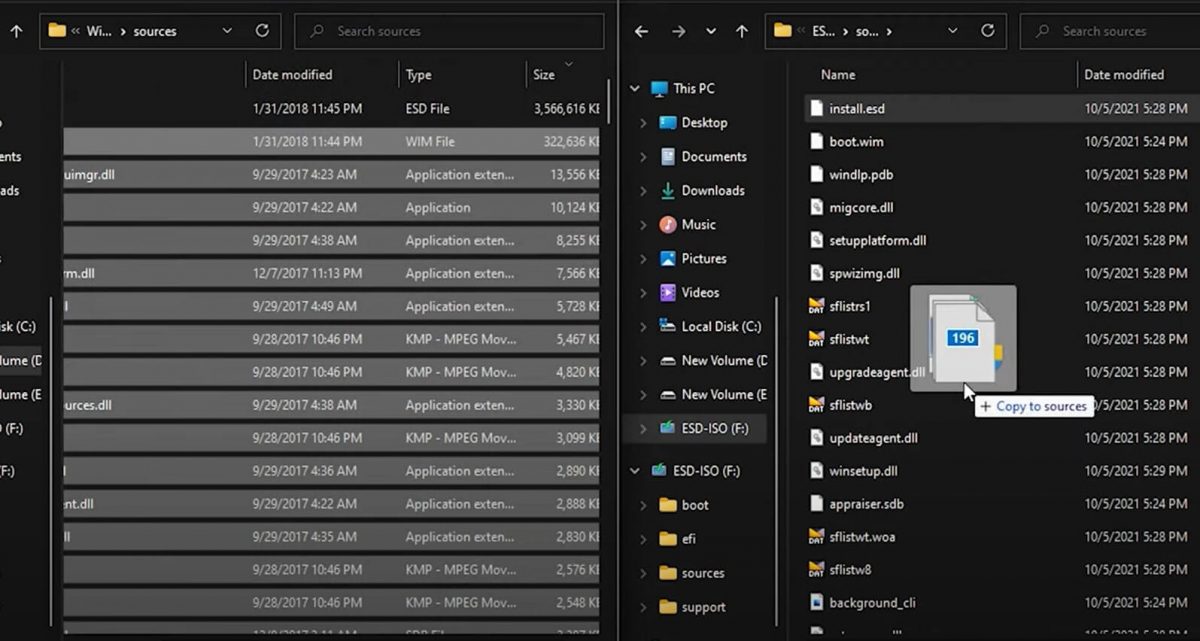Refresh the left sources folder view
This screenshot has height=641, width=1200.
[x=262, y=31]
